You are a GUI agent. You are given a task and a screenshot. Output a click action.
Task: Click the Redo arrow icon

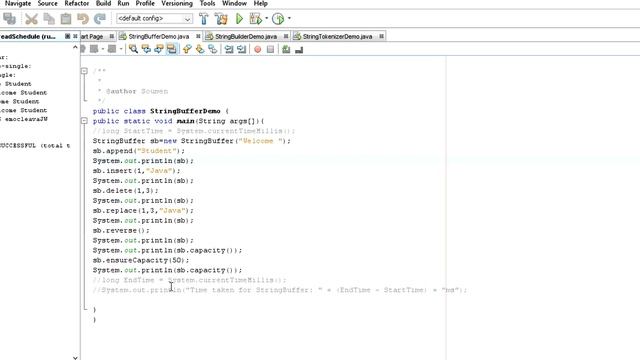(100, 19)
